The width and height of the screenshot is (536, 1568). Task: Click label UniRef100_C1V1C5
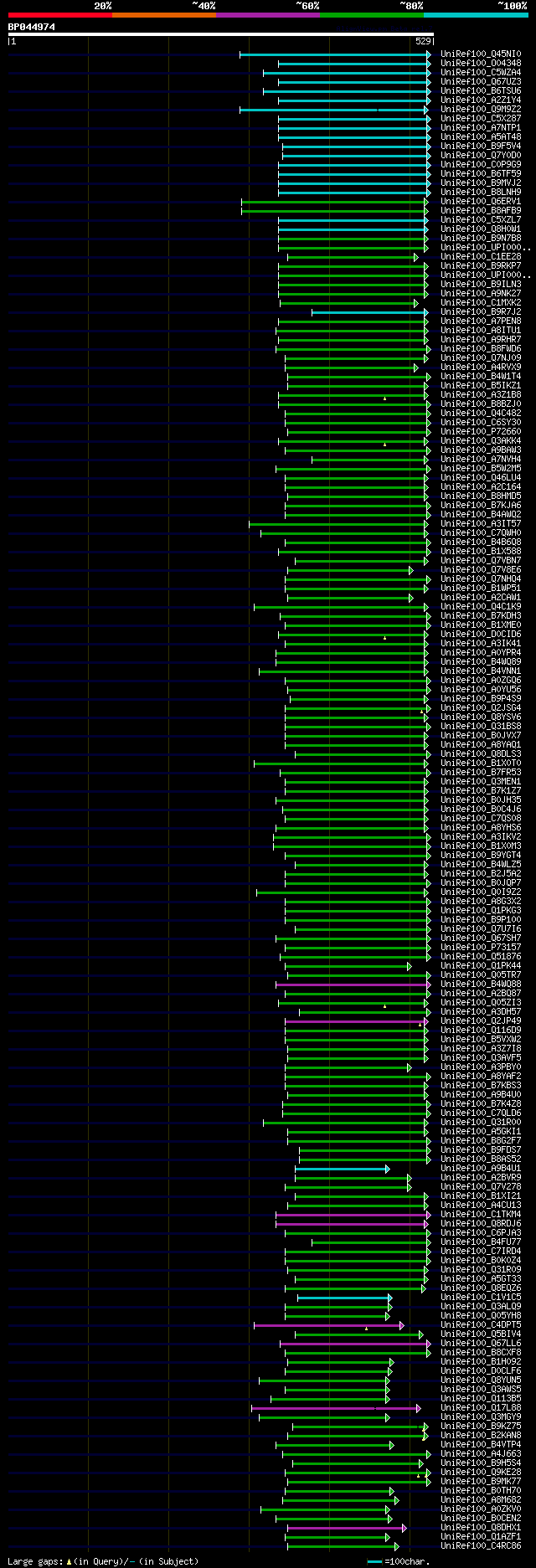[x=481, y=1298]
